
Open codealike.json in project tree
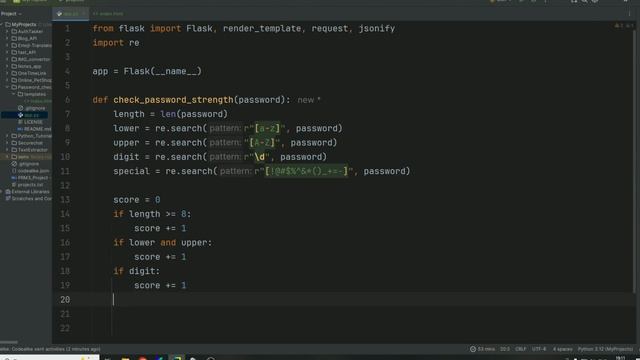pos(30,171)
